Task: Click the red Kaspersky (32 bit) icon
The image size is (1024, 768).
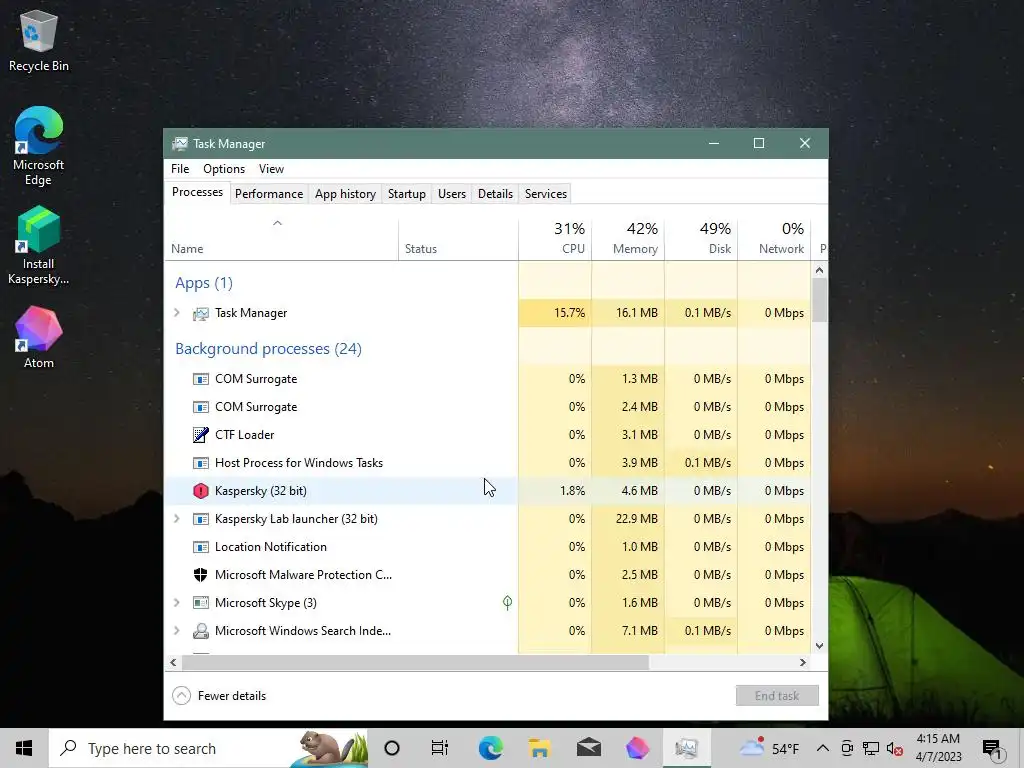Action: (200, 491)
